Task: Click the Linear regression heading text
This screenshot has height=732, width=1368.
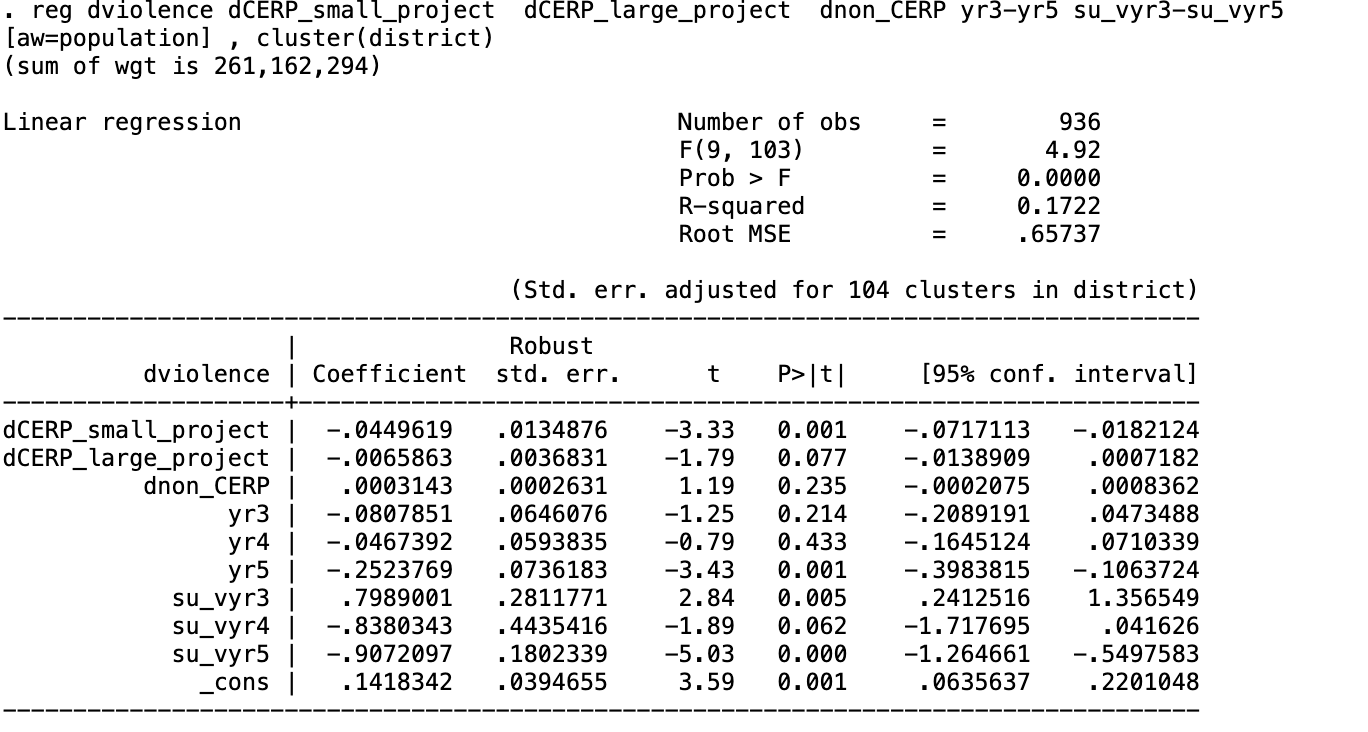Action: (x=122, y=122)
